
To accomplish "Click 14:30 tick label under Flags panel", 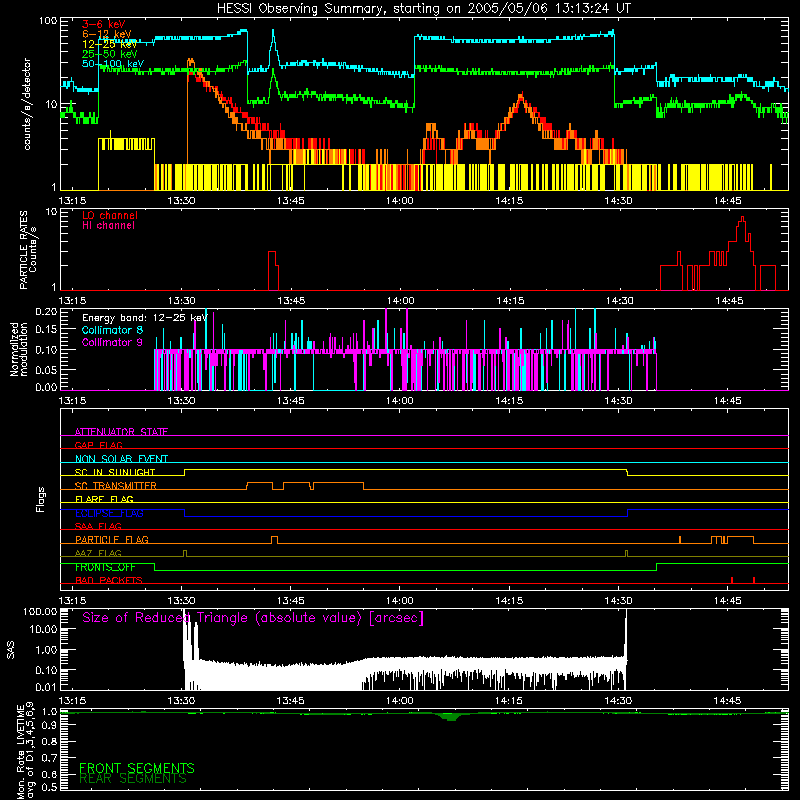I will (618, 601).
